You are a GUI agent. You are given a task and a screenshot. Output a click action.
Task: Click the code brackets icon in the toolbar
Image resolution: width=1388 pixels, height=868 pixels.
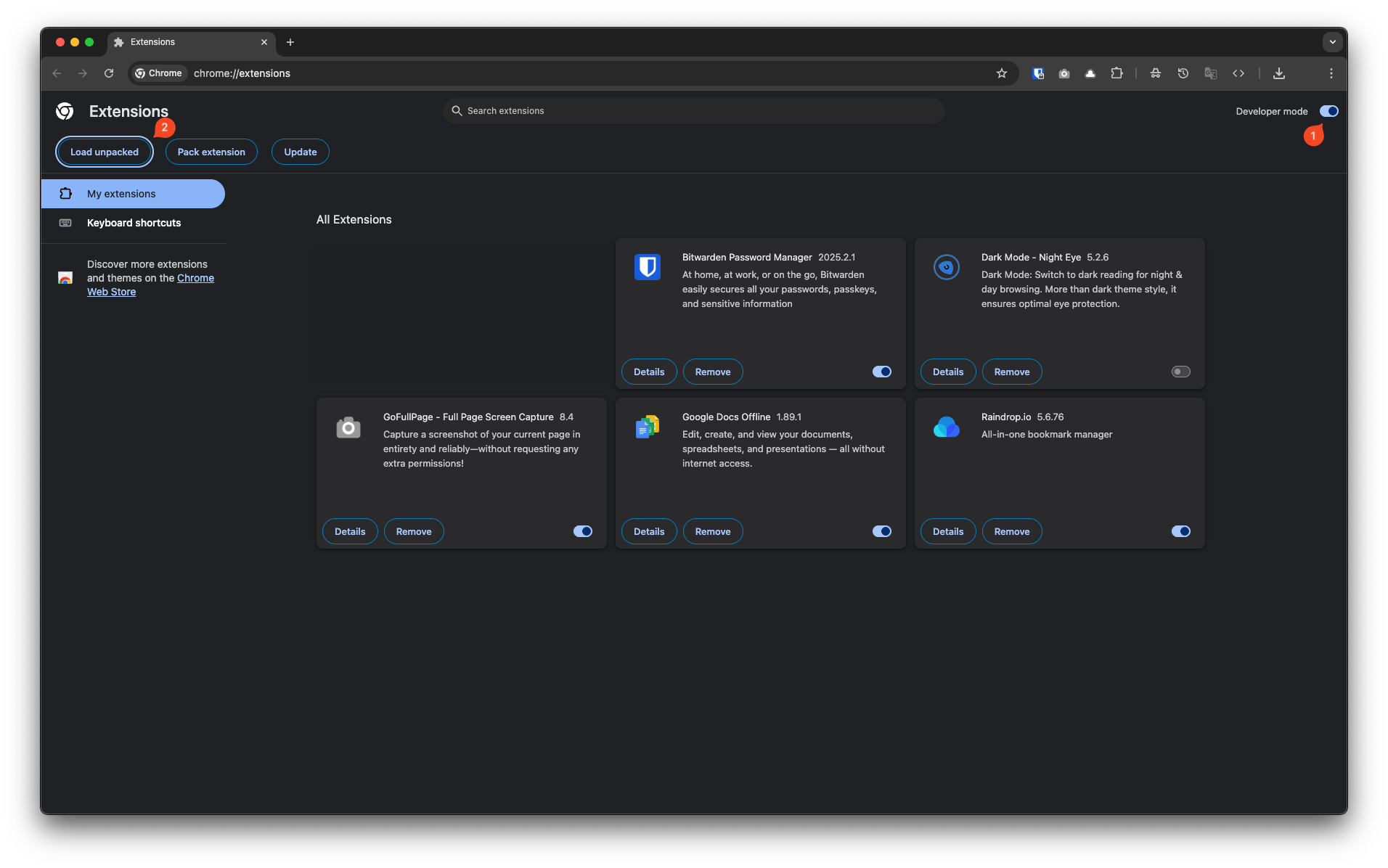[x=1238, y=73]
